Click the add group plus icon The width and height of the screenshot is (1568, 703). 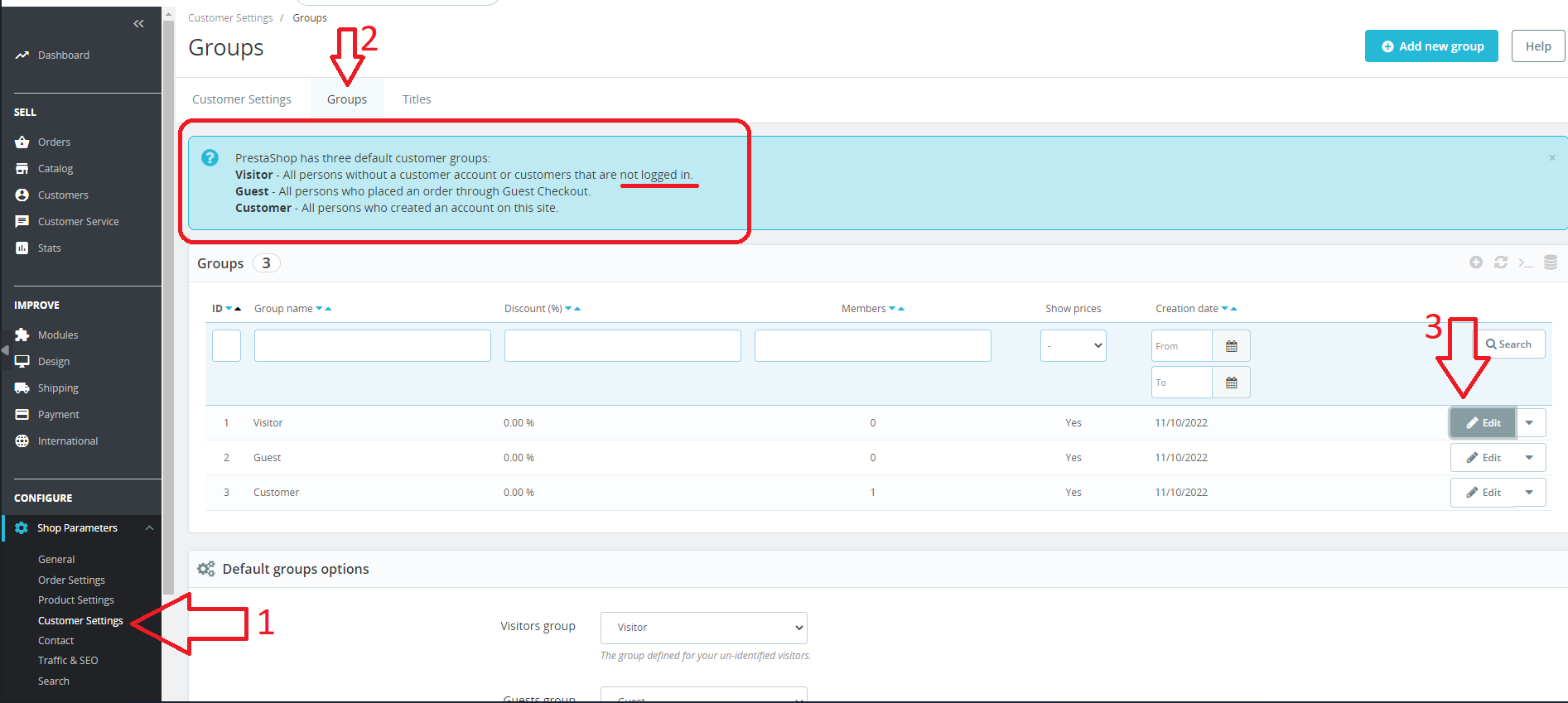(1476, 262)
